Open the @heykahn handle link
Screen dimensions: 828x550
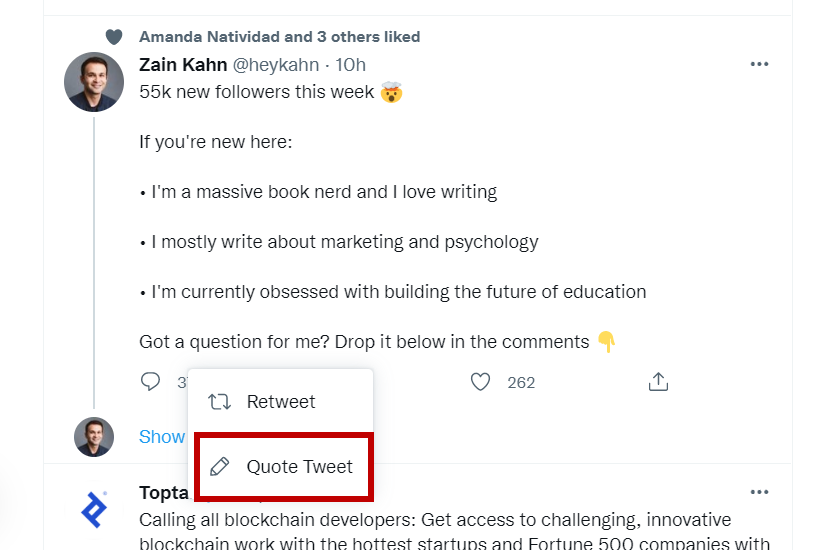click(276, 65)
